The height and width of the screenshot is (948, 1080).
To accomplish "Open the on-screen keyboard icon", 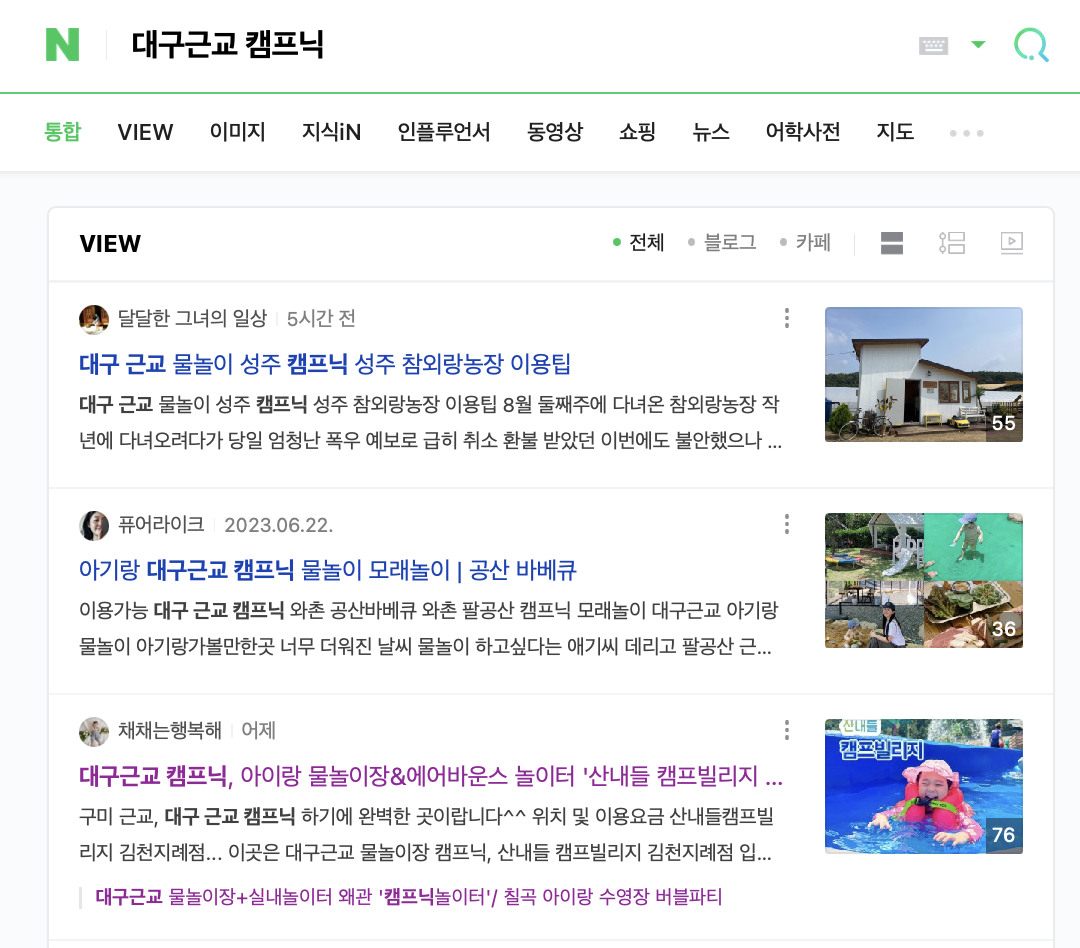I will point(933,45).
